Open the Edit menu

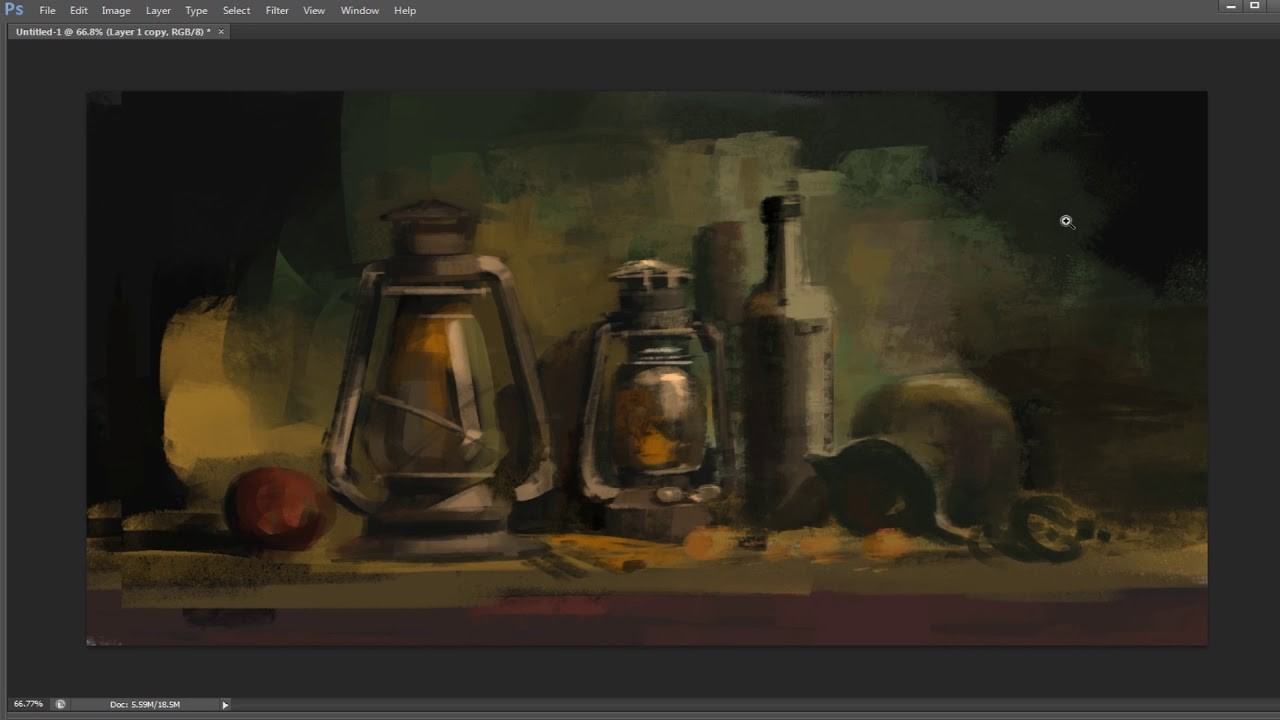click(x=78, y=10)
